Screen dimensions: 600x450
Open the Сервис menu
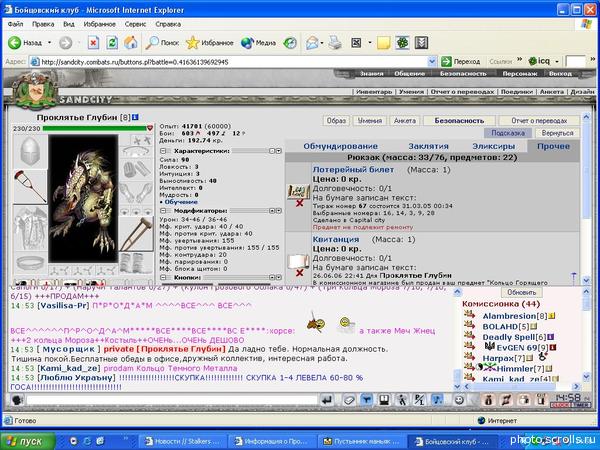point(135,24)
